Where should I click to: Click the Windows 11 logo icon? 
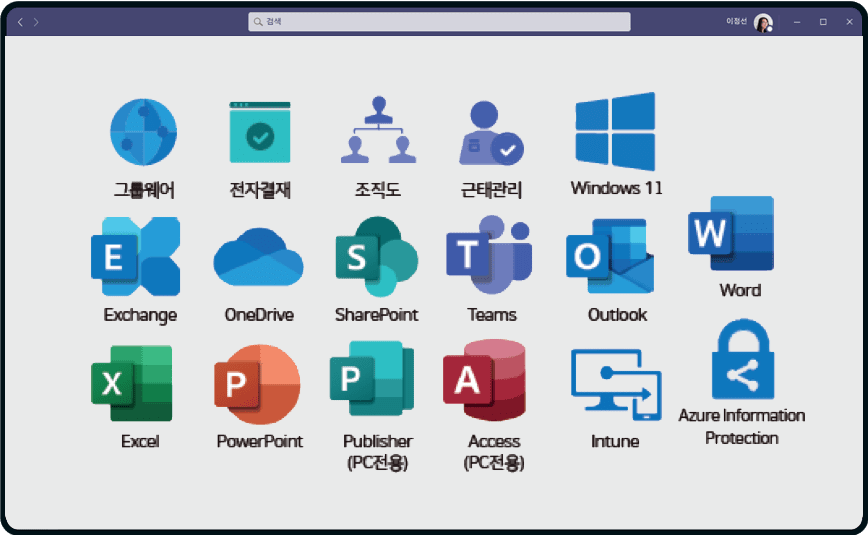[615, 132]
